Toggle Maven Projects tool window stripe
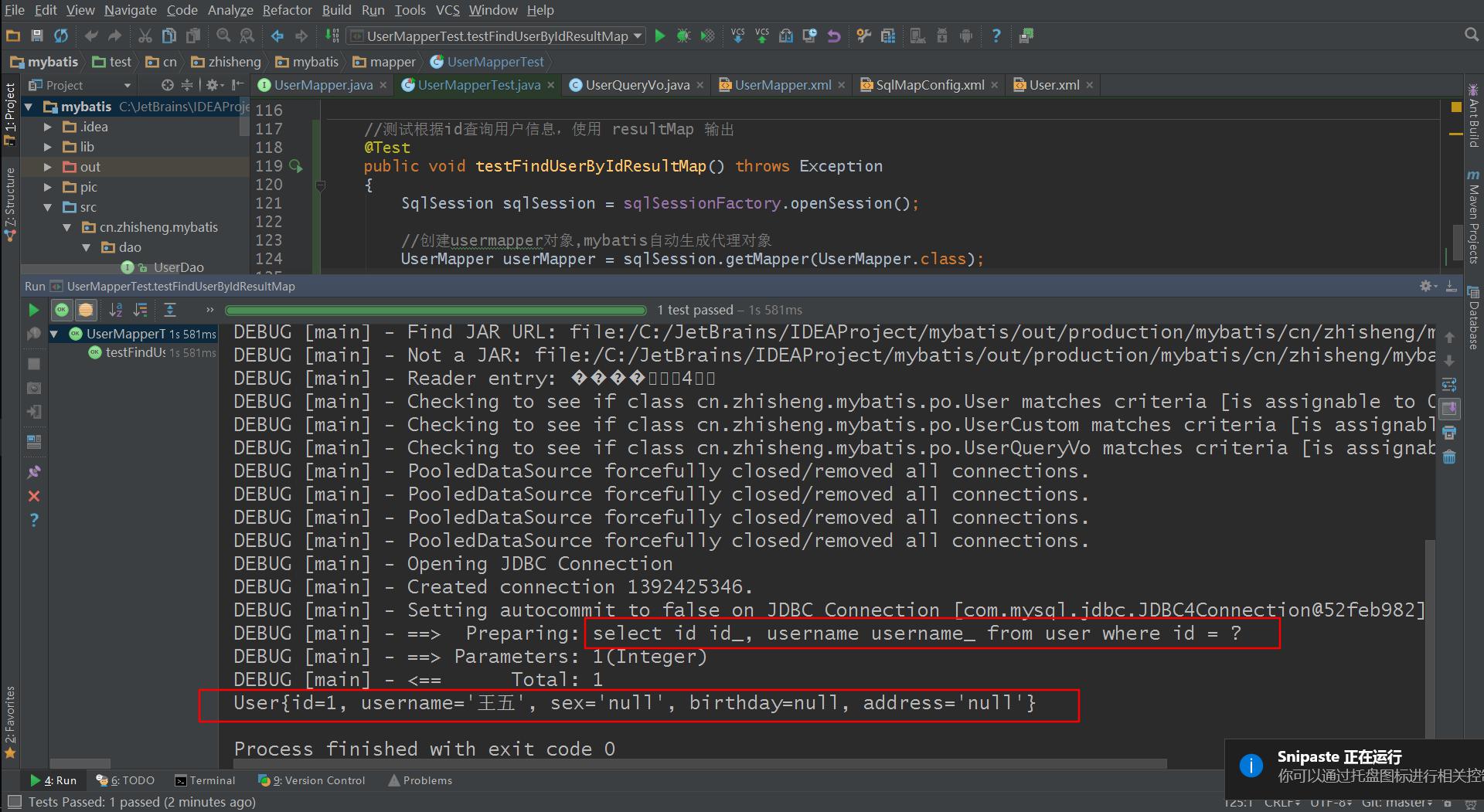The width and height of the screenshot is (1484, 812). tap(1474, 217)
